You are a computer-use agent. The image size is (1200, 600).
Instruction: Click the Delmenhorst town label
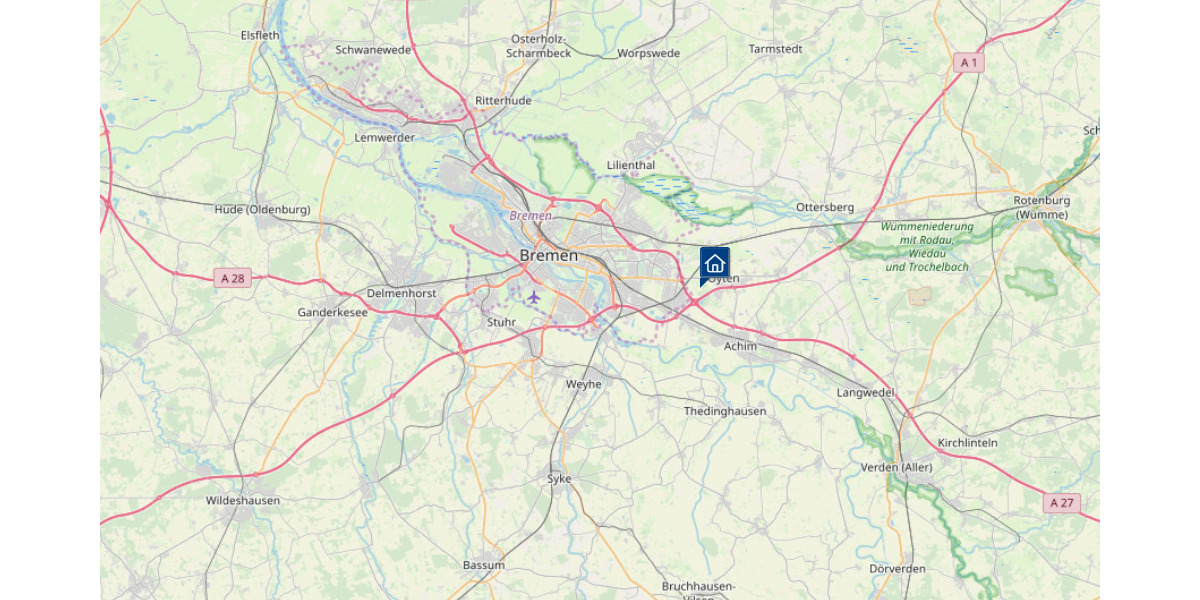[402, 293]
